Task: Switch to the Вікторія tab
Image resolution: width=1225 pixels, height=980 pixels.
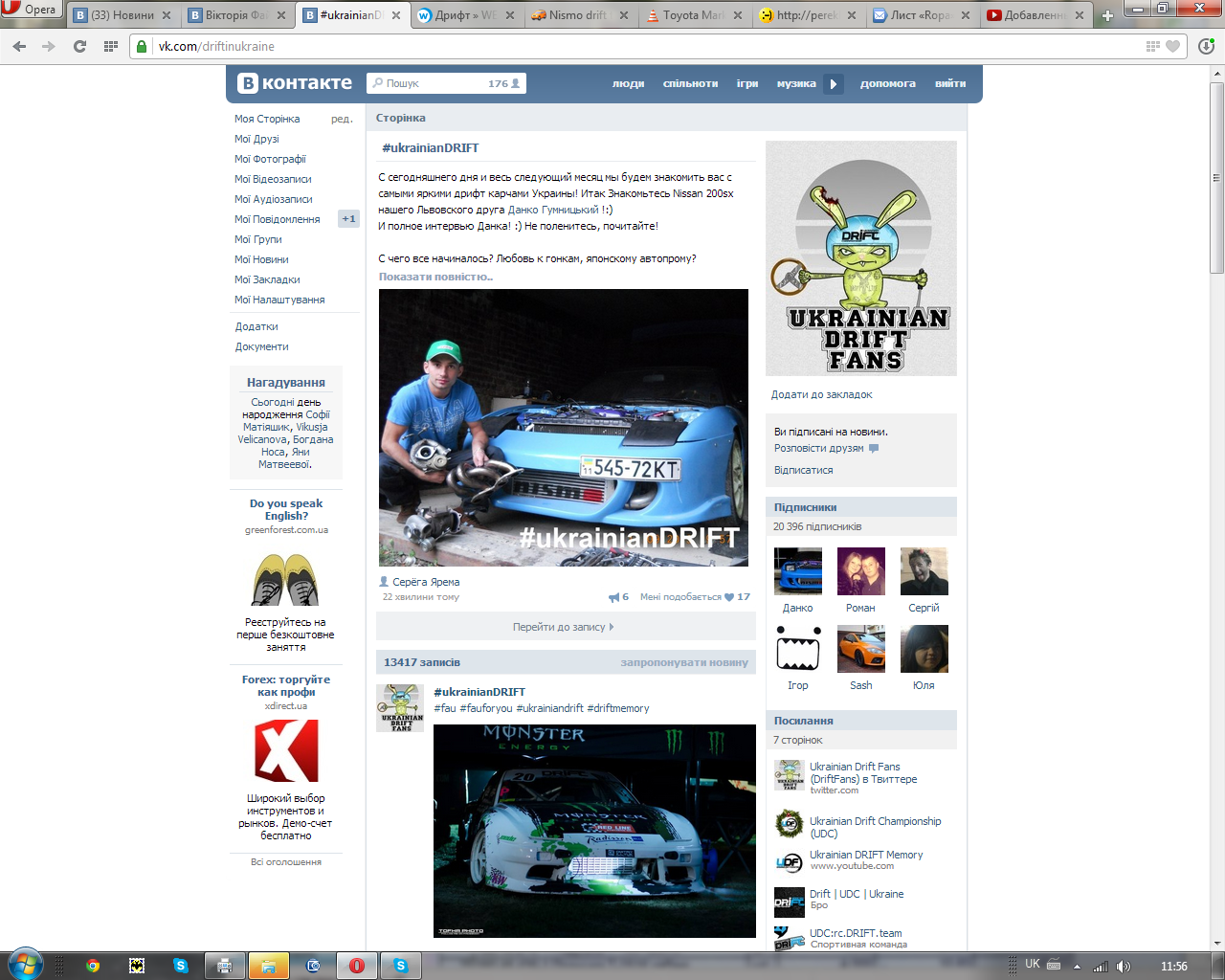Action: click(238, 15)
